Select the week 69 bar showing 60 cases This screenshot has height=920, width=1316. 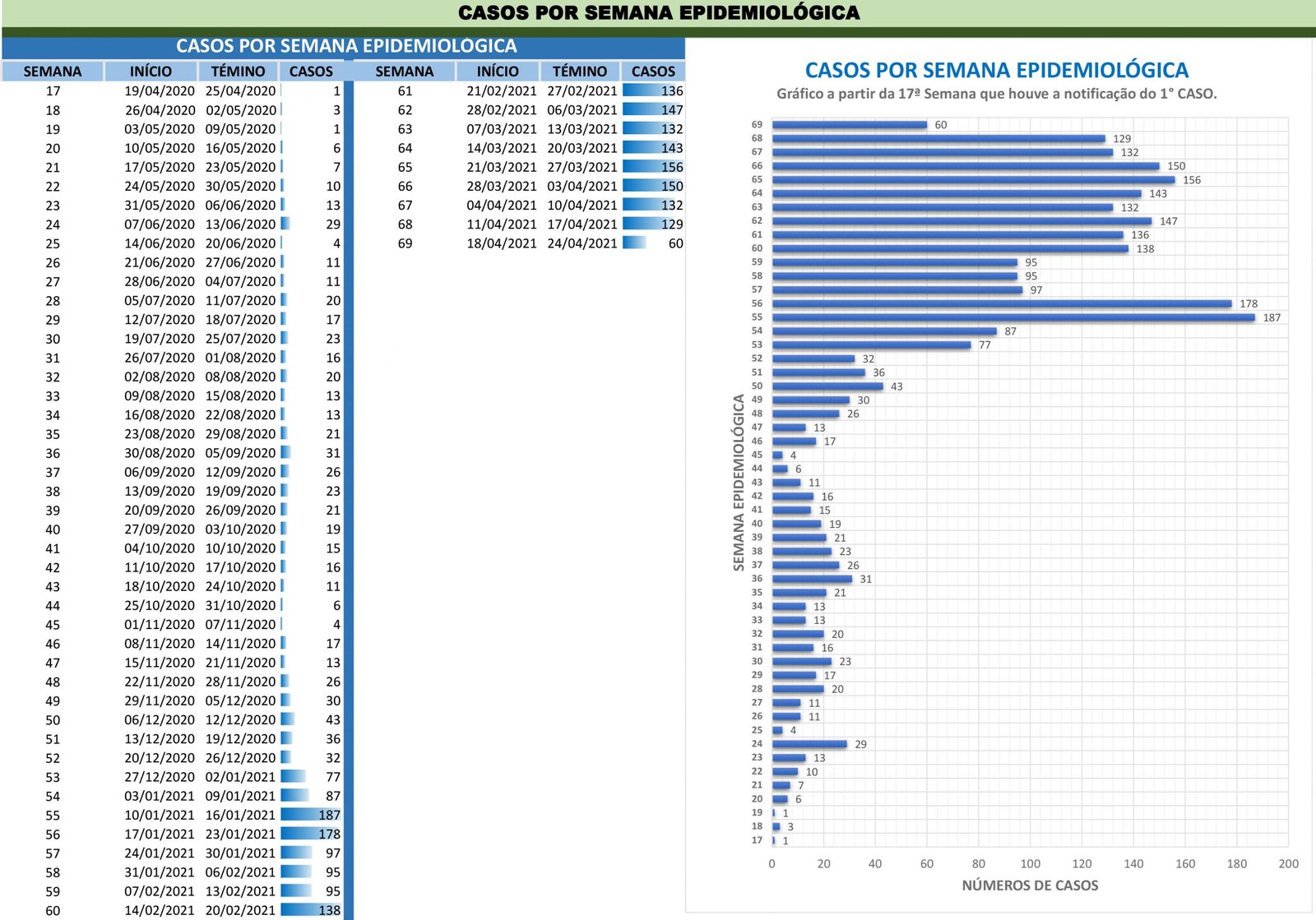pyautogui.click(x=850, y=125)
